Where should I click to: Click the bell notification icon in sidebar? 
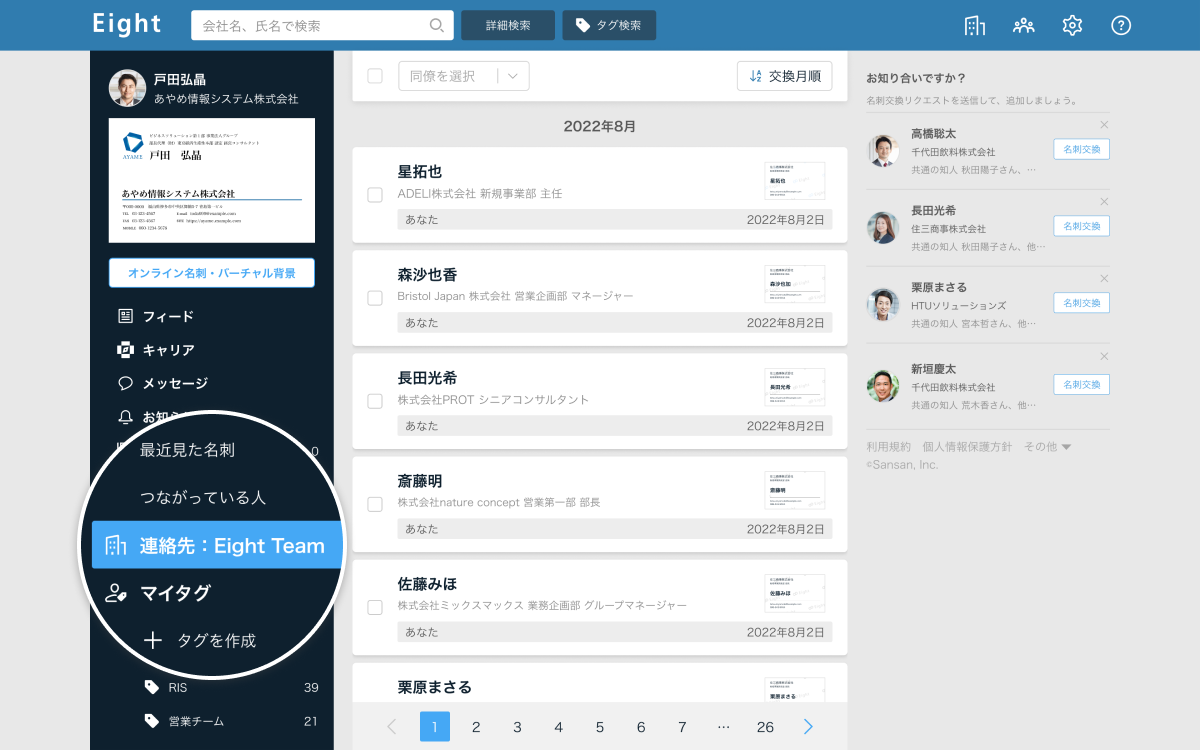(125, 416)
